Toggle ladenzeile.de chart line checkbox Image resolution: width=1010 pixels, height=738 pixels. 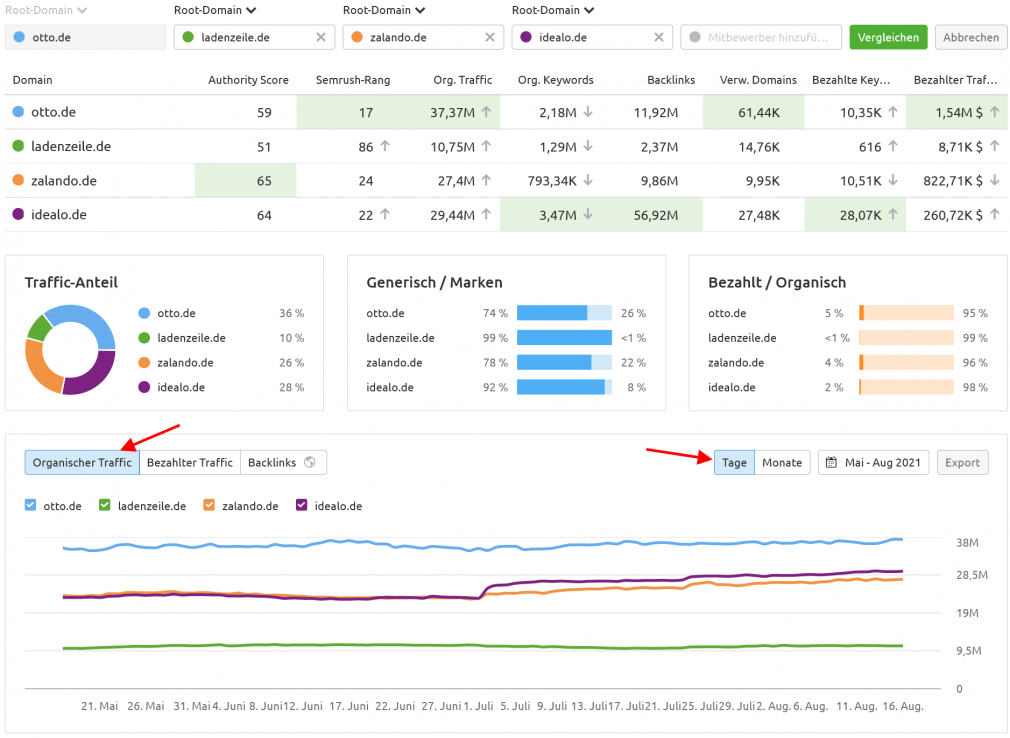point(104,506)
